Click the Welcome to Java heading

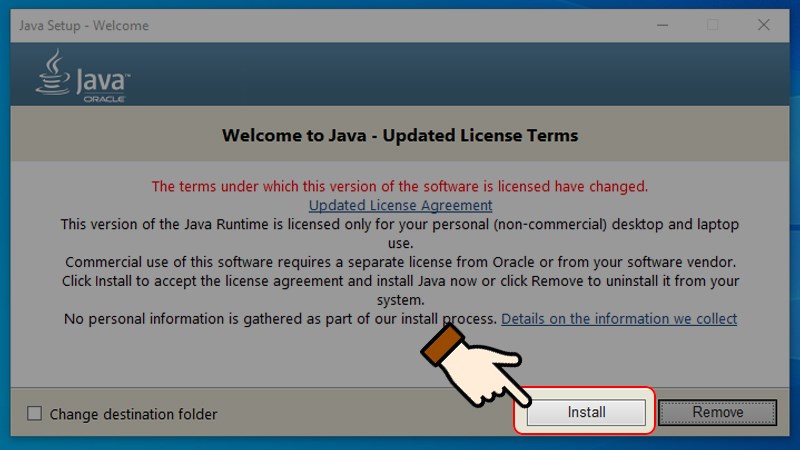click(400, 135)
